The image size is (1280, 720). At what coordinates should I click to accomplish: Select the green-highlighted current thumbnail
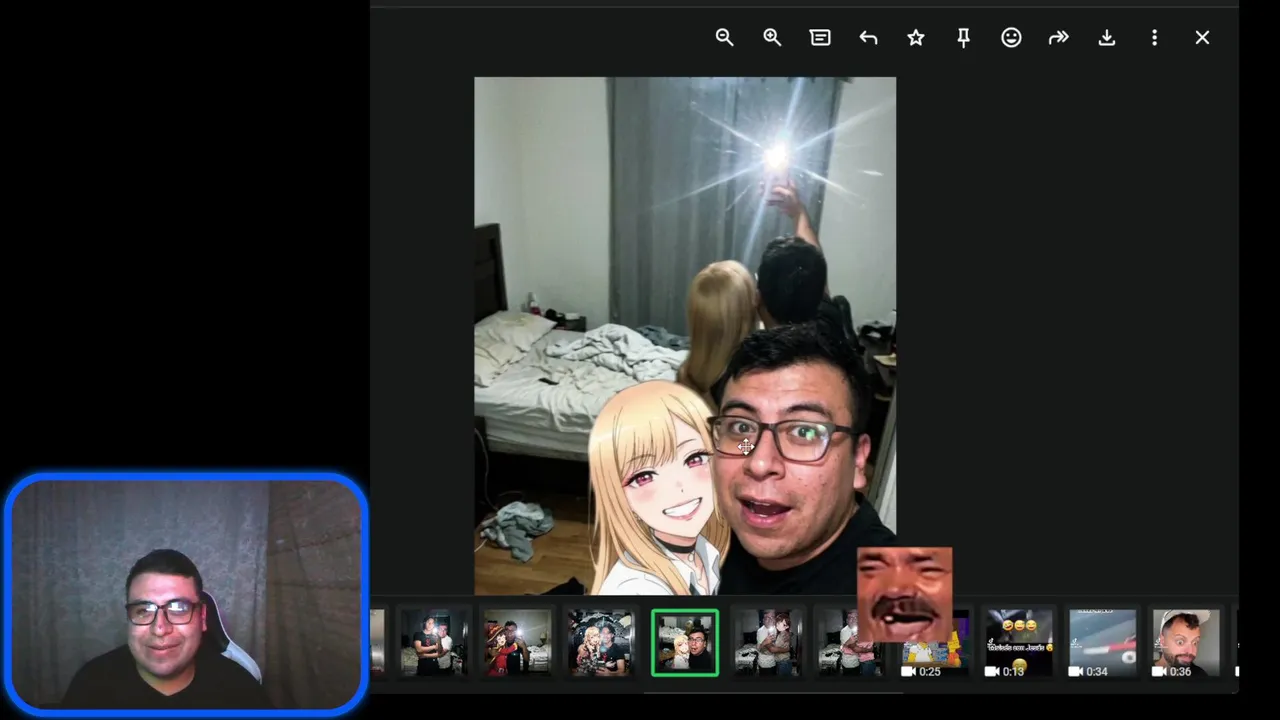(685, 642)
